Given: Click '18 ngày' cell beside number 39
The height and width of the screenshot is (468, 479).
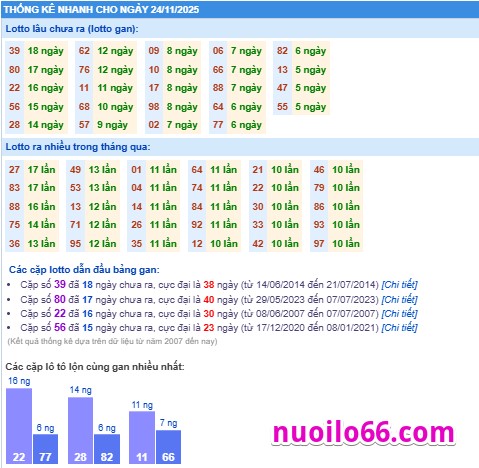Looking at the screenshot, I should click(46, 51).
